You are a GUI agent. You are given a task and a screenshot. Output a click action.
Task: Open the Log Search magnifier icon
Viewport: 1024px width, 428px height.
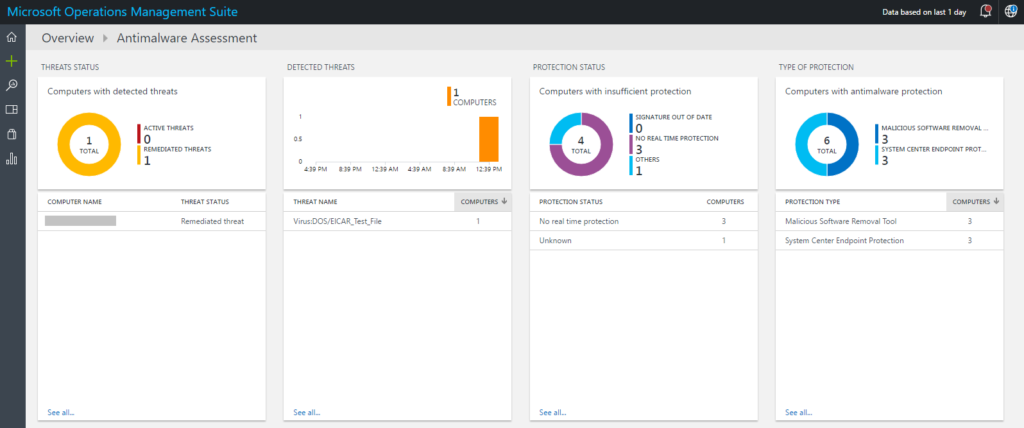[11, 85]
